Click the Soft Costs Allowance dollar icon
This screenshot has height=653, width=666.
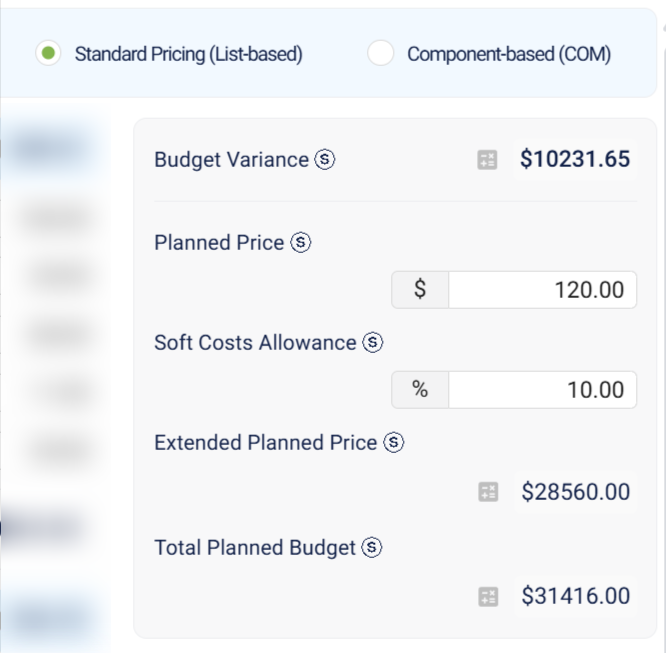point(373,342)
